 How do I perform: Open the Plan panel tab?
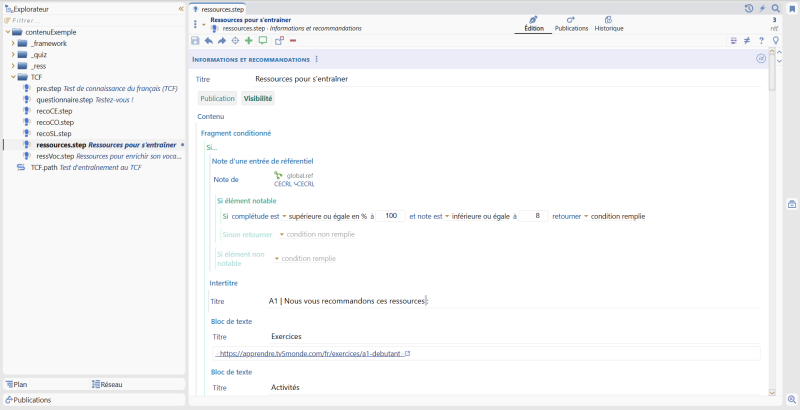tap(46, 385)
